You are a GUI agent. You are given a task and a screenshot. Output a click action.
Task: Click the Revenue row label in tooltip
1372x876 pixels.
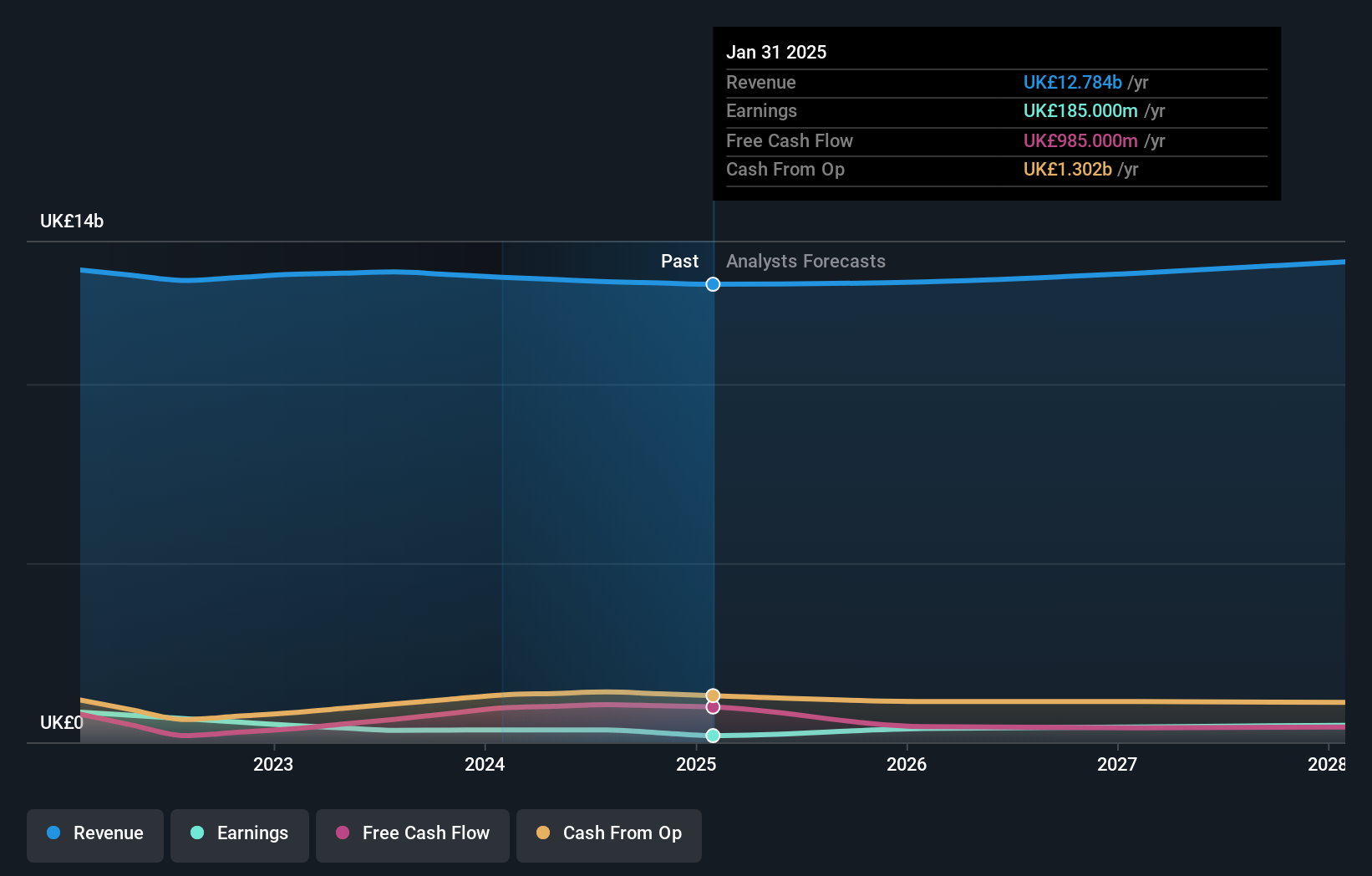761,82
